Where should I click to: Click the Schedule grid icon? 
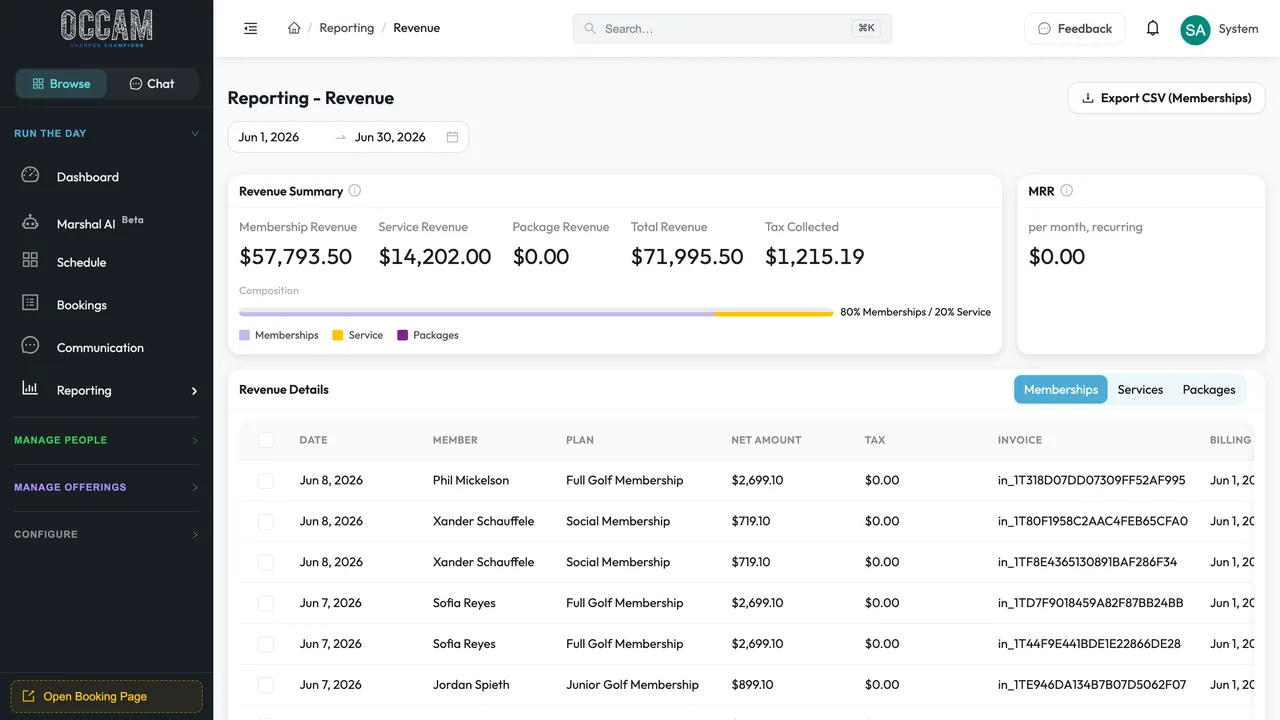click(30, 260)
